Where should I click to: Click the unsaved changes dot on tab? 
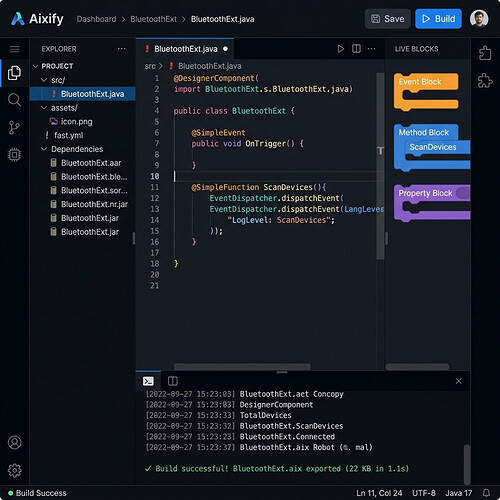(x=226, y=49)
